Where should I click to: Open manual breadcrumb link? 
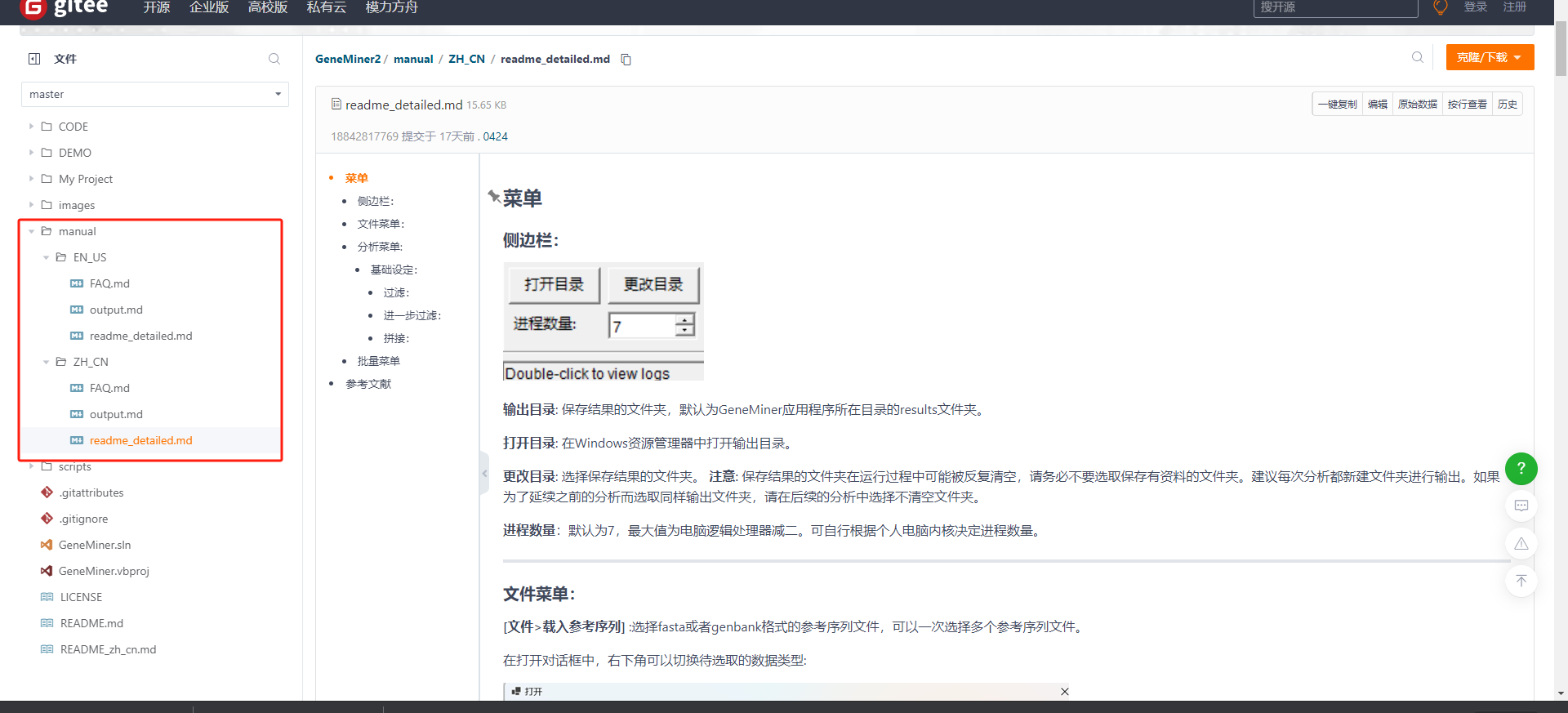(x=413, y=59)
